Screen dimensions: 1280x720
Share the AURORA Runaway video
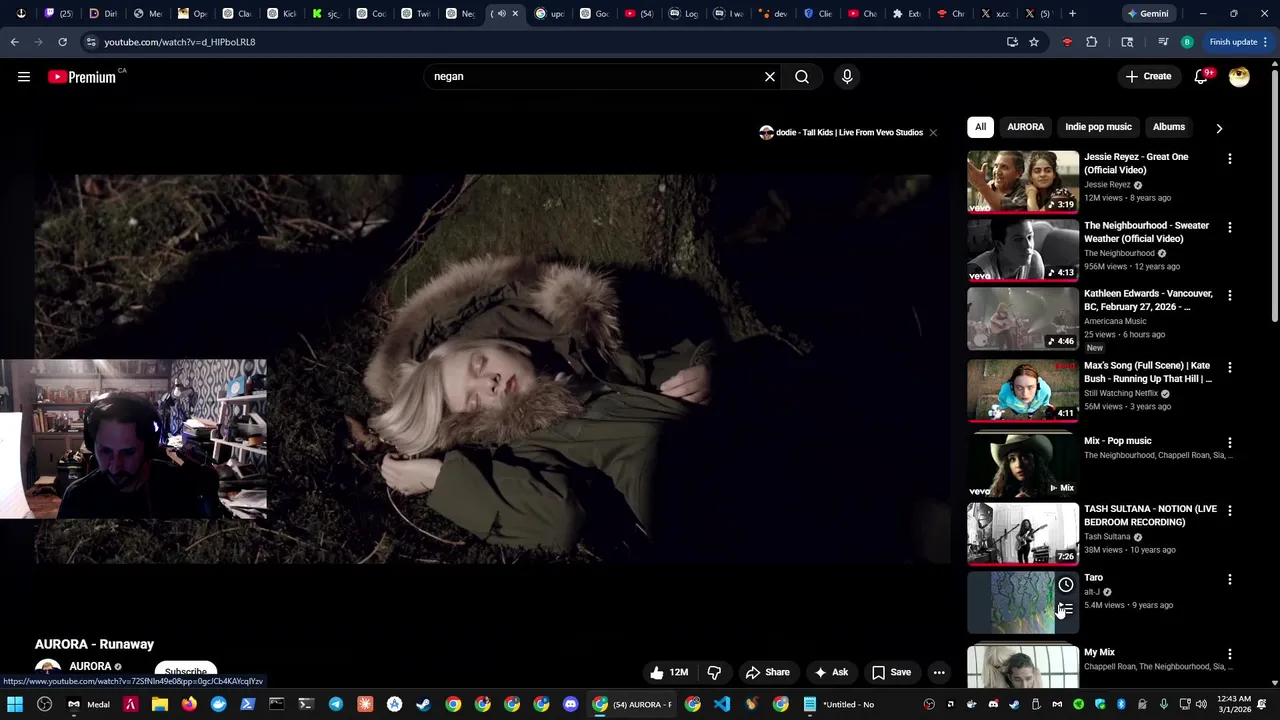(768, 673)
